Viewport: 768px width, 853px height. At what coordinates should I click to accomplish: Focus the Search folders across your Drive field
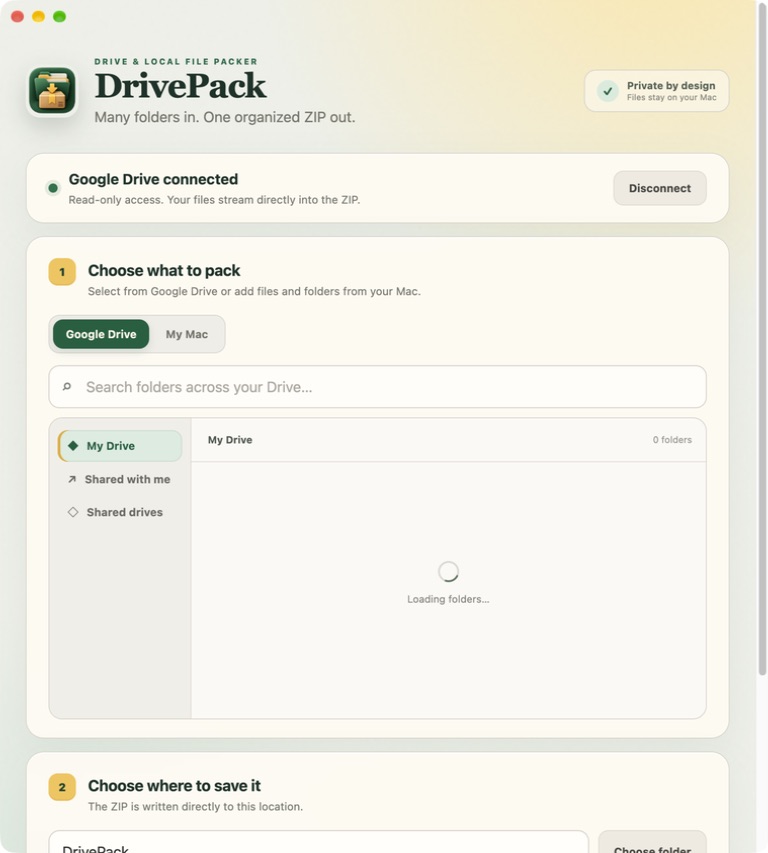coord(377,387)
